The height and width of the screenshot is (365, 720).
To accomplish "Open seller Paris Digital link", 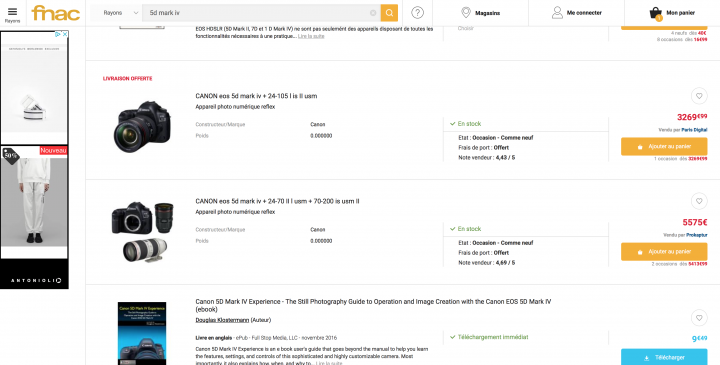I will click(694, 130).
